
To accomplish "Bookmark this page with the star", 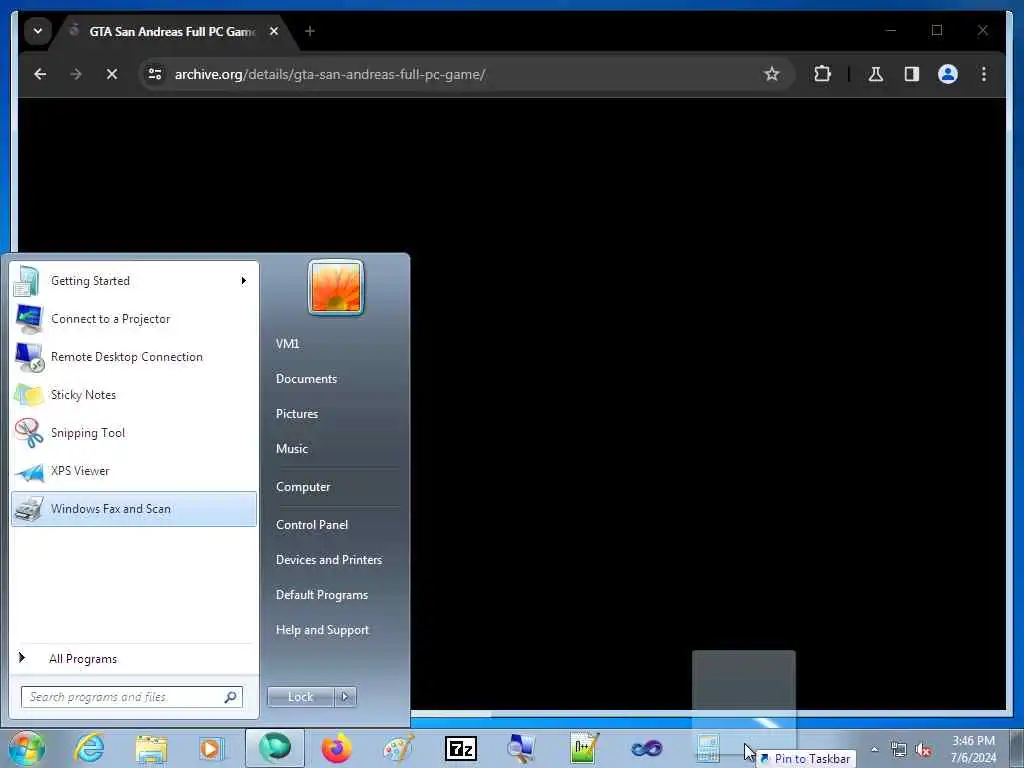I will click(x=772, y=74).
